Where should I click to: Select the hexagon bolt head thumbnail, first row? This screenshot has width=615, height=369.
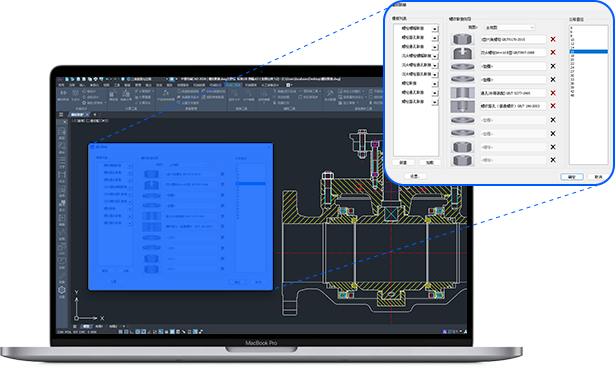pos(462,39)
